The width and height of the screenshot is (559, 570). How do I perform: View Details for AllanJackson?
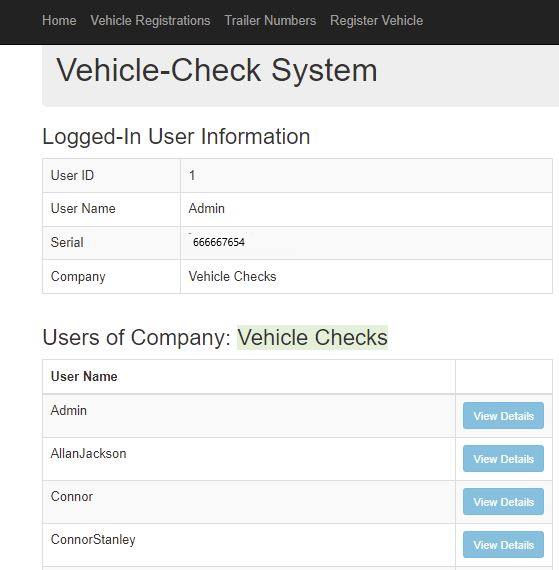503,458
